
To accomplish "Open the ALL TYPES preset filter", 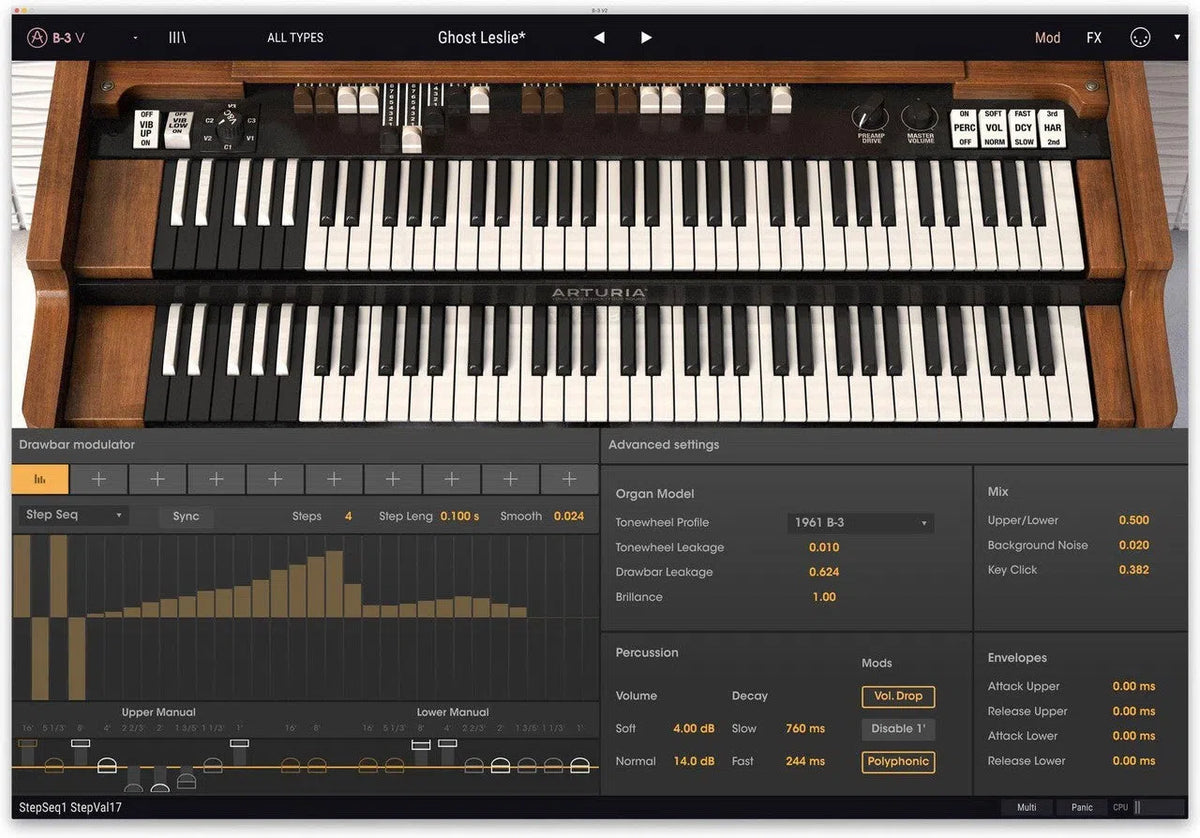I will coord(295,38).
